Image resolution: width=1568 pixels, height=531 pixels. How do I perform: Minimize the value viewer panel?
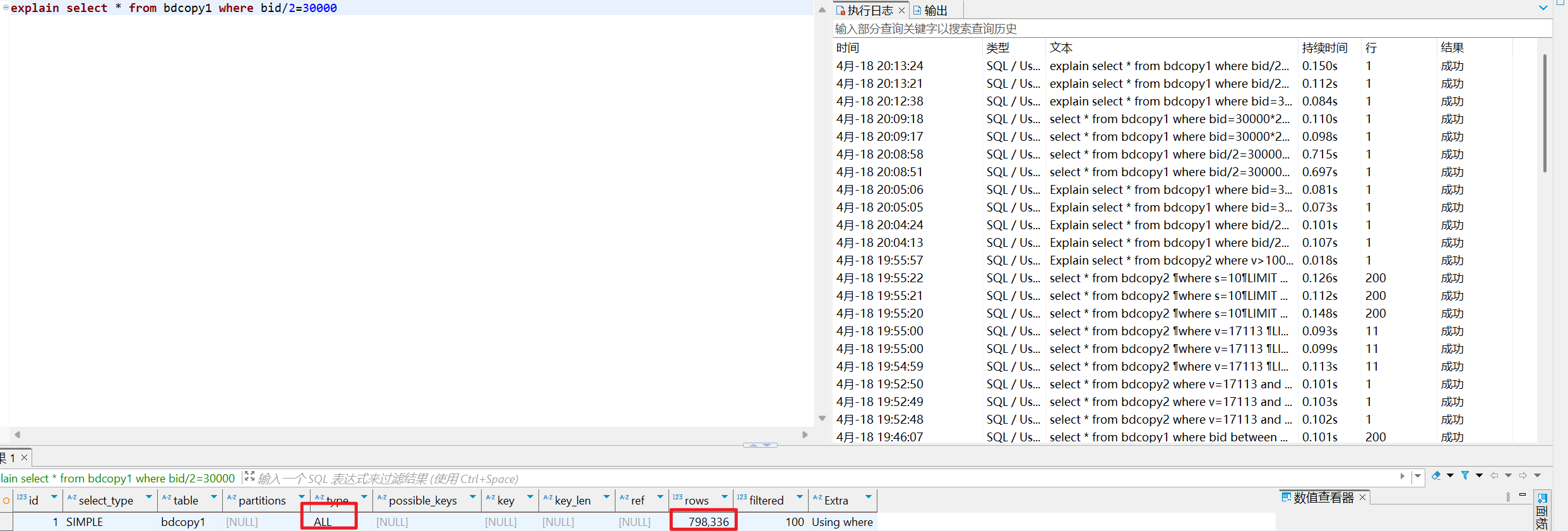pyautogui.click(x=1523, y=495)
